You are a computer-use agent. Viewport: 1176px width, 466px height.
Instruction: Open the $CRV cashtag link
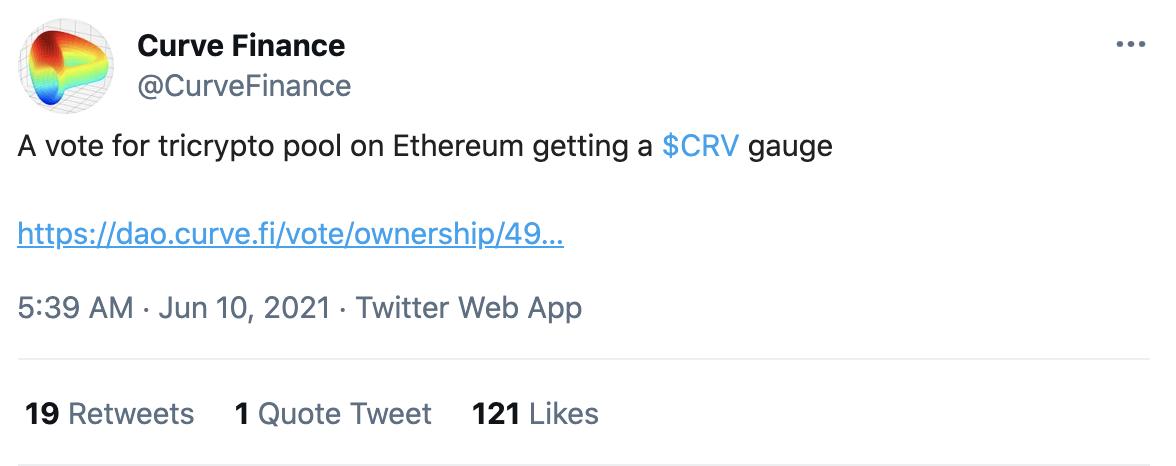[x=700, y=147]
